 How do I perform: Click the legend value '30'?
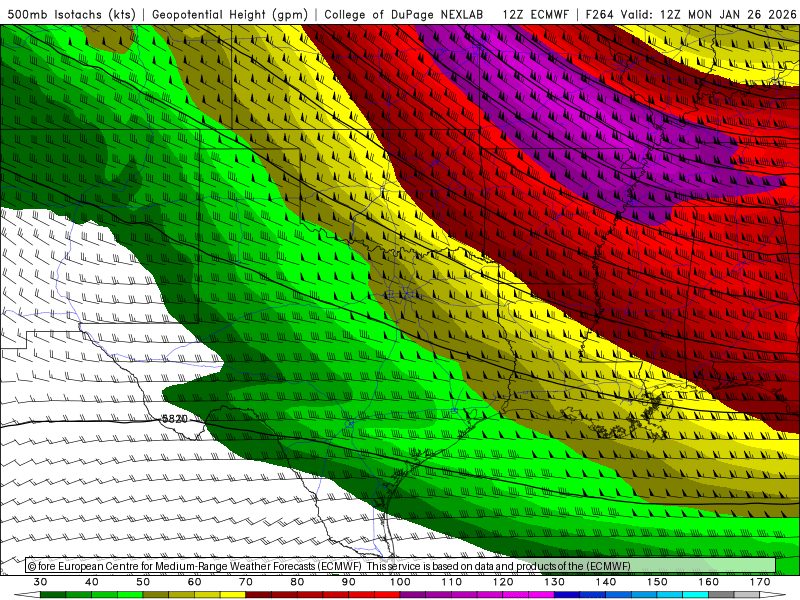pyautogui.click(x=40, y=582)
